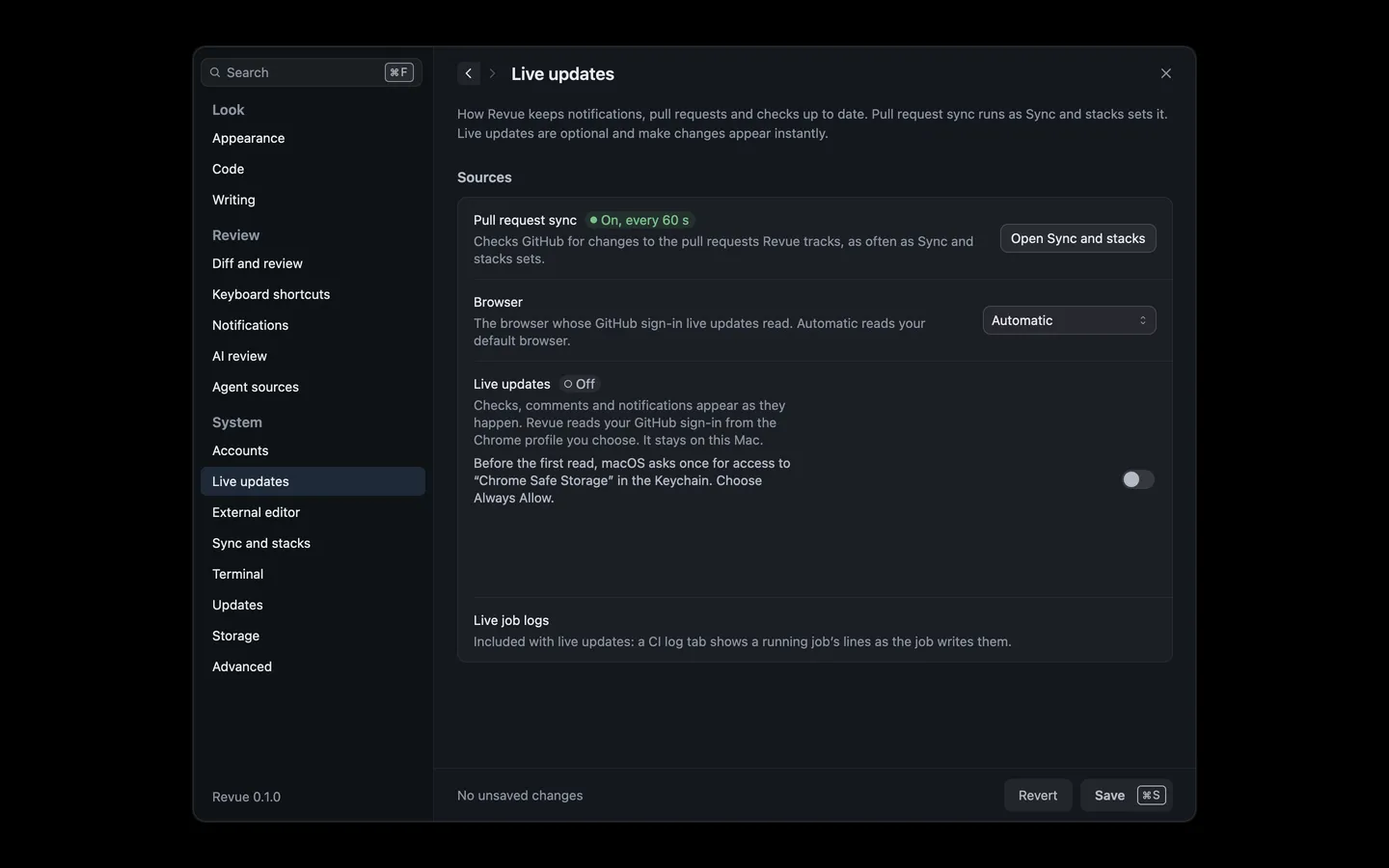Select Code in the sidebar
Image resolution: width=1389 pixels, height=868 pixels.
313,169
